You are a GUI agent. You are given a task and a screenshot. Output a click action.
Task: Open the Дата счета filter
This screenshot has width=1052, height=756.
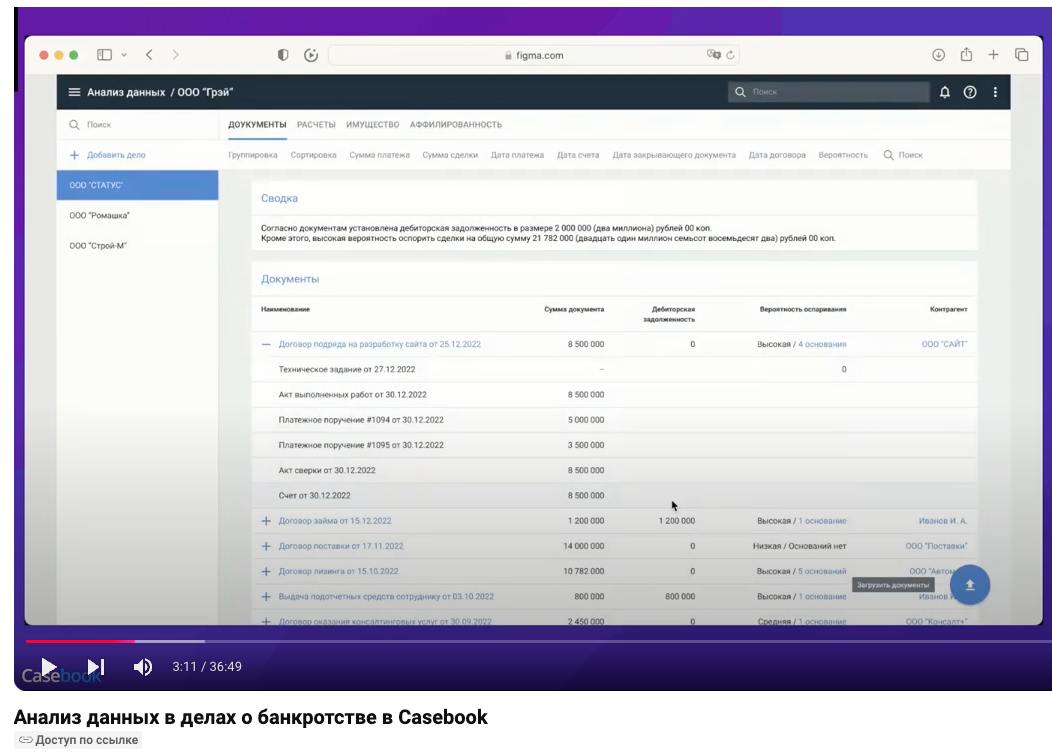point(578,155)
